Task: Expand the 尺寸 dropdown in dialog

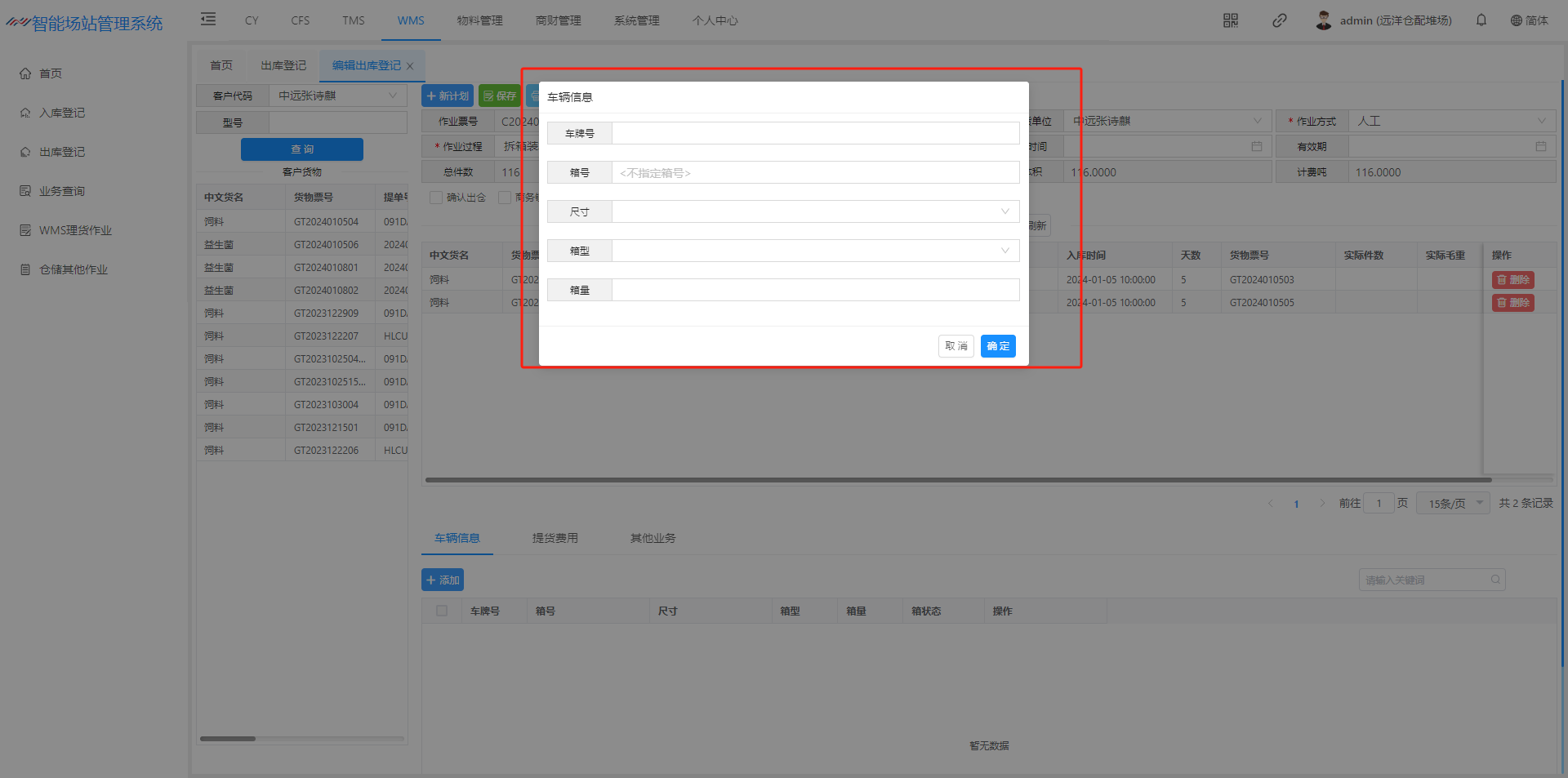Action: click(x=815, y=211)
